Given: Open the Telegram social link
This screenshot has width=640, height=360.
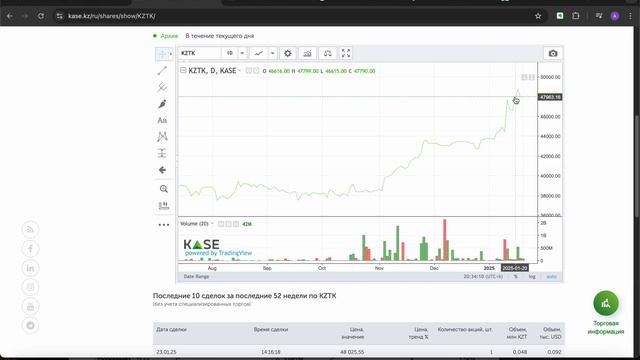Looking at the screenshot, I should [30, 326].
